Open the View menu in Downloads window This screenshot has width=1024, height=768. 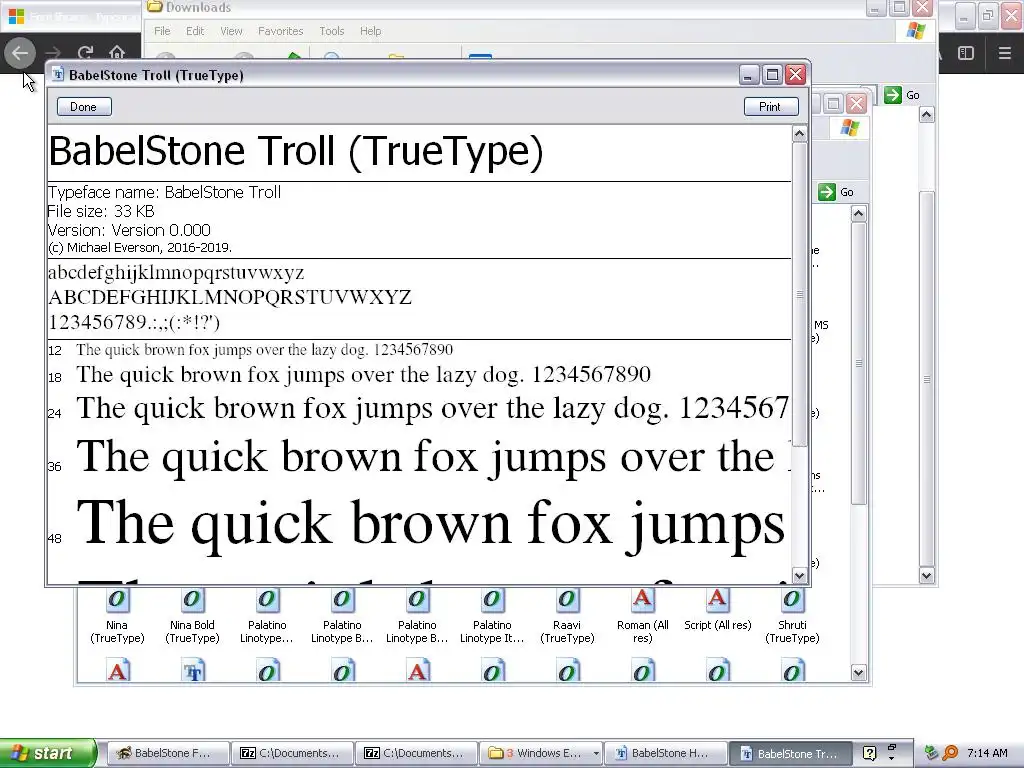(231, 31)
